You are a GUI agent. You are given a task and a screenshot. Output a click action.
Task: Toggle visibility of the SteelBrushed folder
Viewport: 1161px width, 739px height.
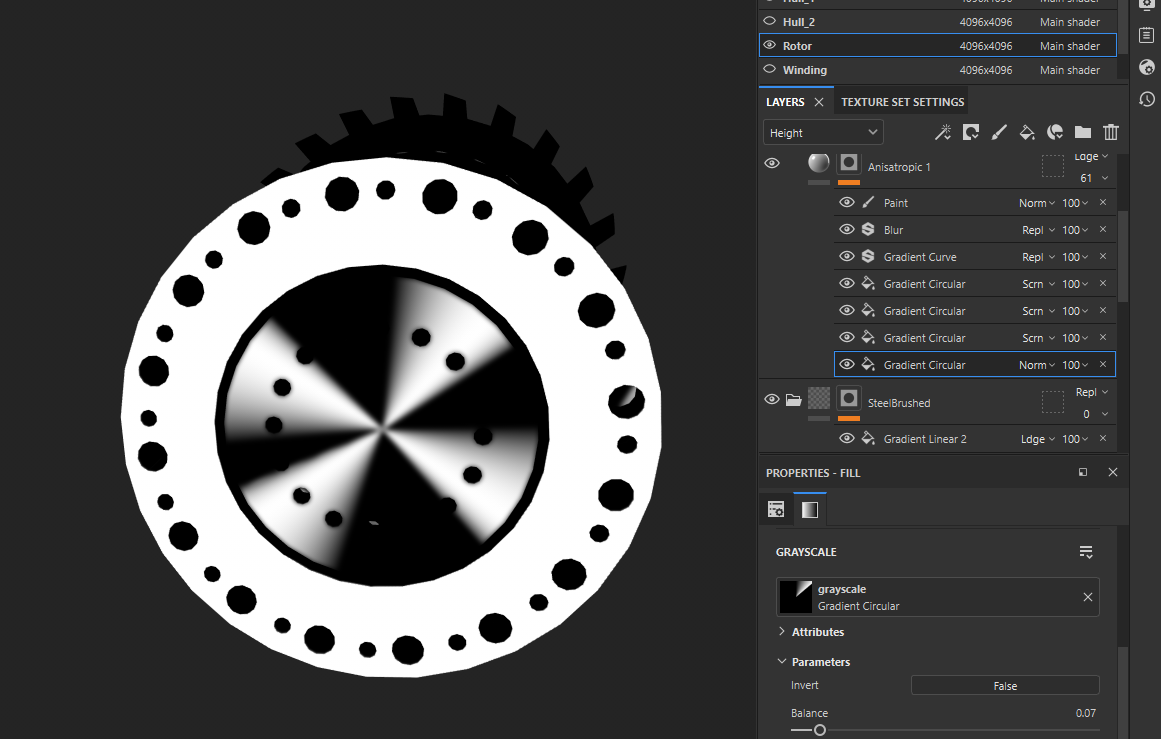click(x=772, y=400)
